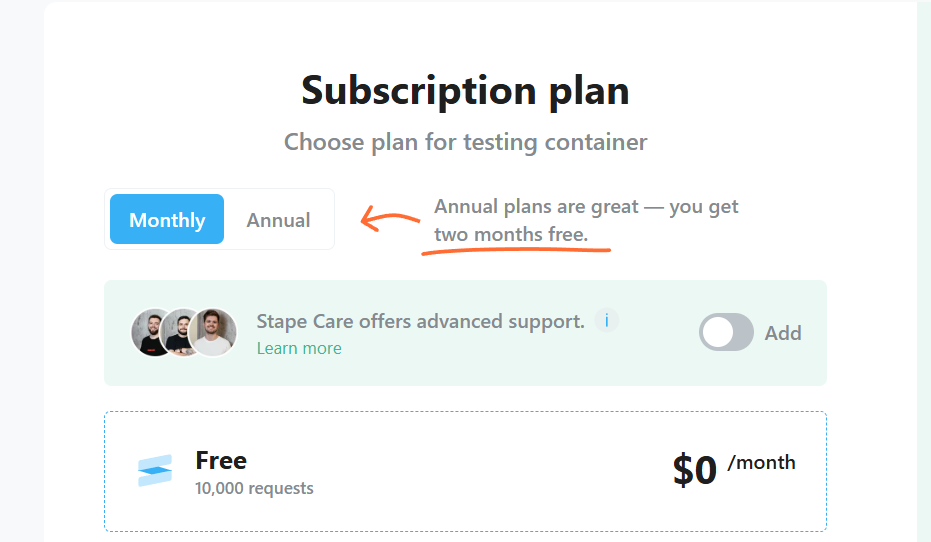The width and height of the screenshot is (931, 542).
Task: Open the Learn more link
Action: click(x=299, y=348)
